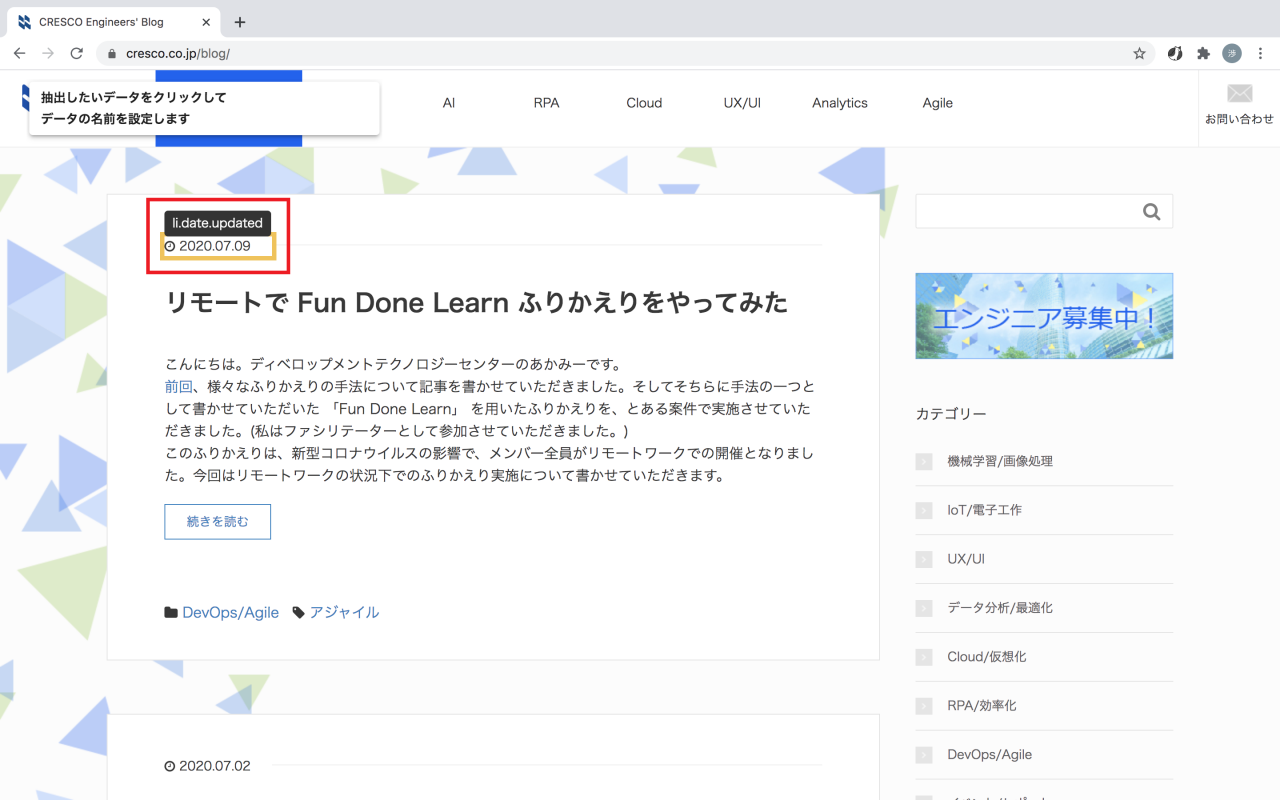Screen dimensions: 1280x800
Task: Open the 機械学習/画像処理 category
Action: (1000, 462)
